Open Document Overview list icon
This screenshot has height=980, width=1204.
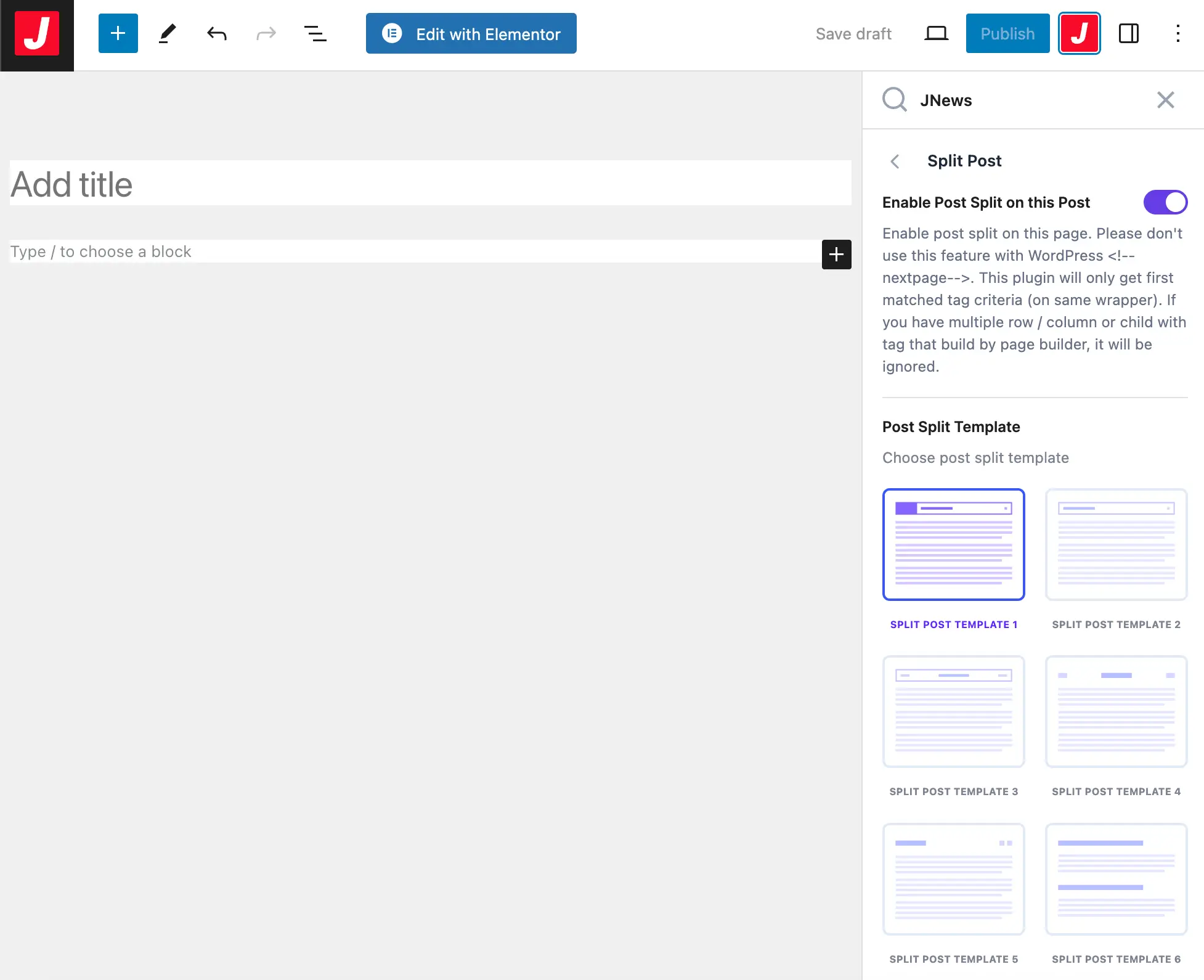pyautogui.click(x=315, y=33)
